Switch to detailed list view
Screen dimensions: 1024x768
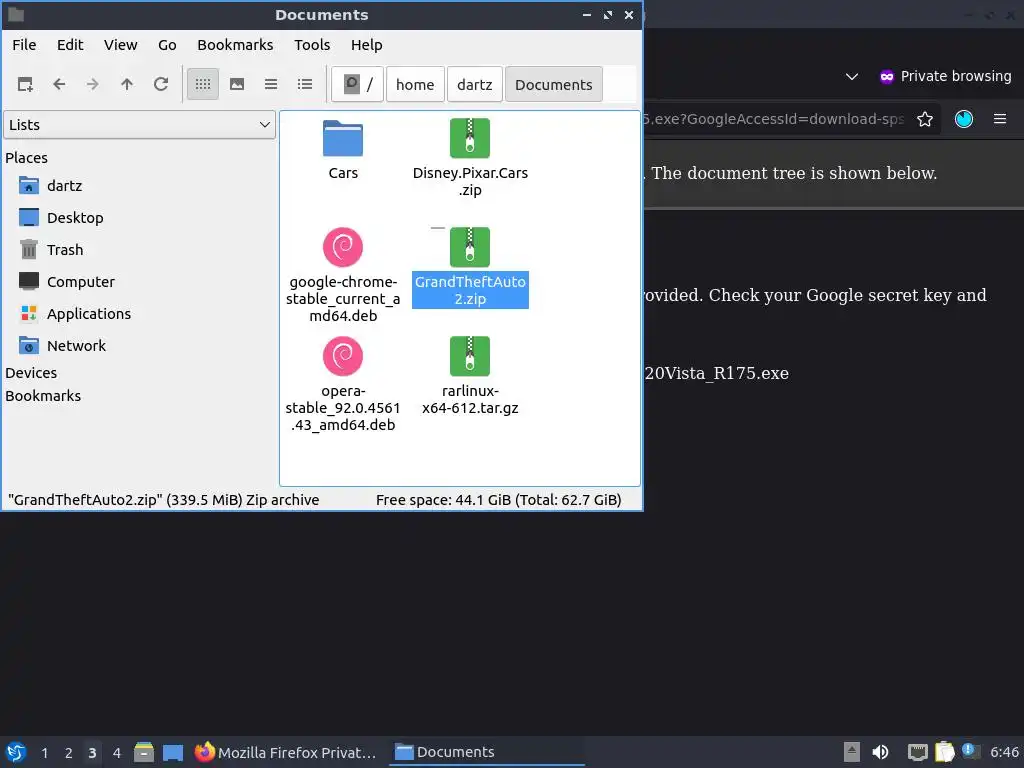point(305,84)
